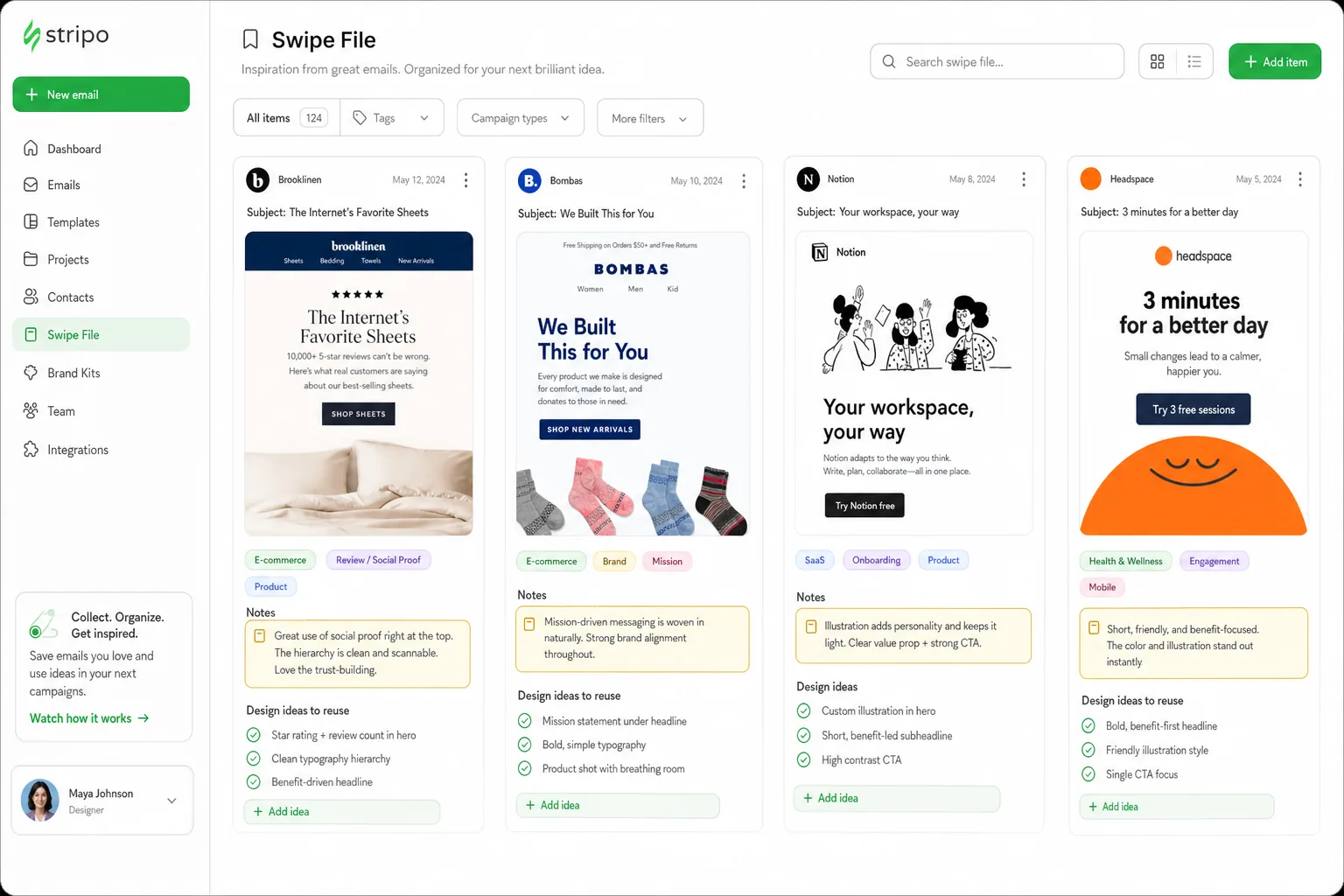
Task: Expand the Campaign types dropdown
Action: (521, 118)
